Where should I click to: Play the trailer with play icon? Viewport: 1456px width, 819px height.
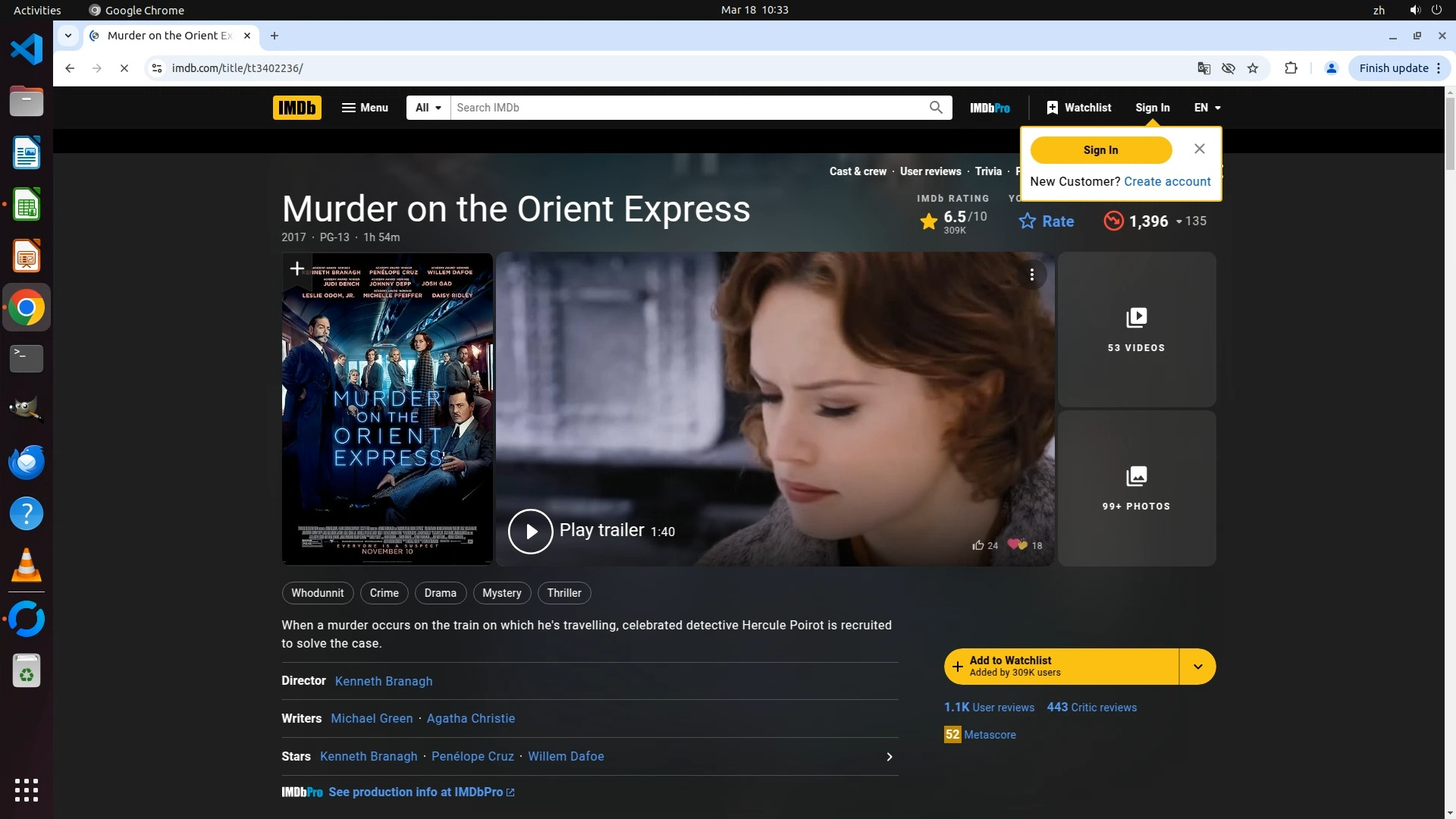[x=530, y=531]
